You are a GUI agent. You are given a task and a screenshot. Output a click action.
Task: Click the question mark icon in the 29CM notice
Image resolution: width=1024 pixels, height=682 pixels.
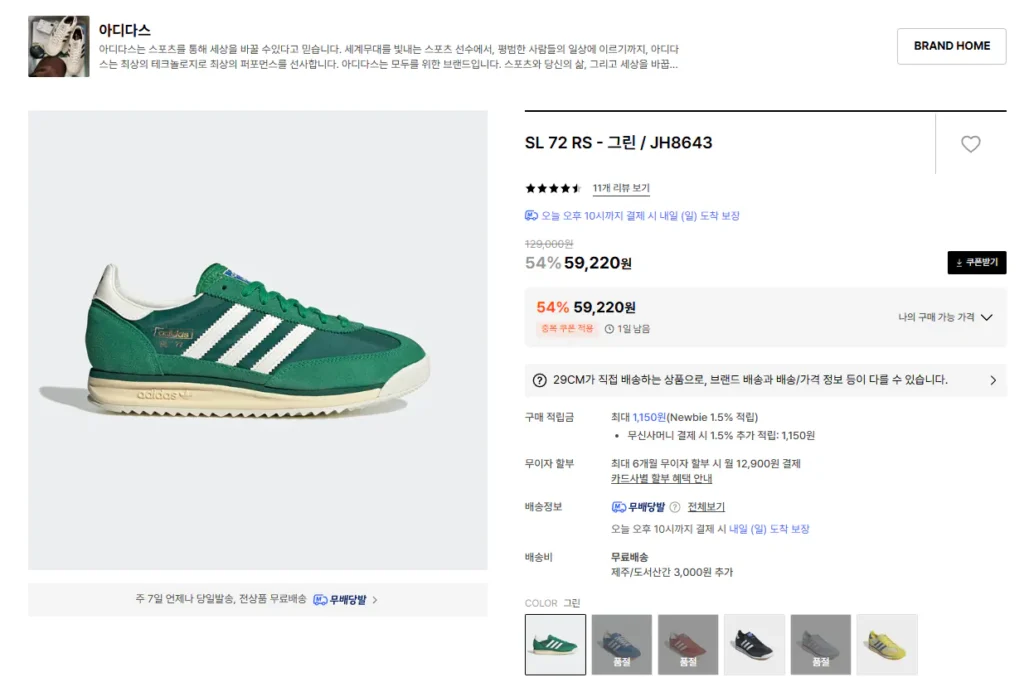[x=540, y=380]
